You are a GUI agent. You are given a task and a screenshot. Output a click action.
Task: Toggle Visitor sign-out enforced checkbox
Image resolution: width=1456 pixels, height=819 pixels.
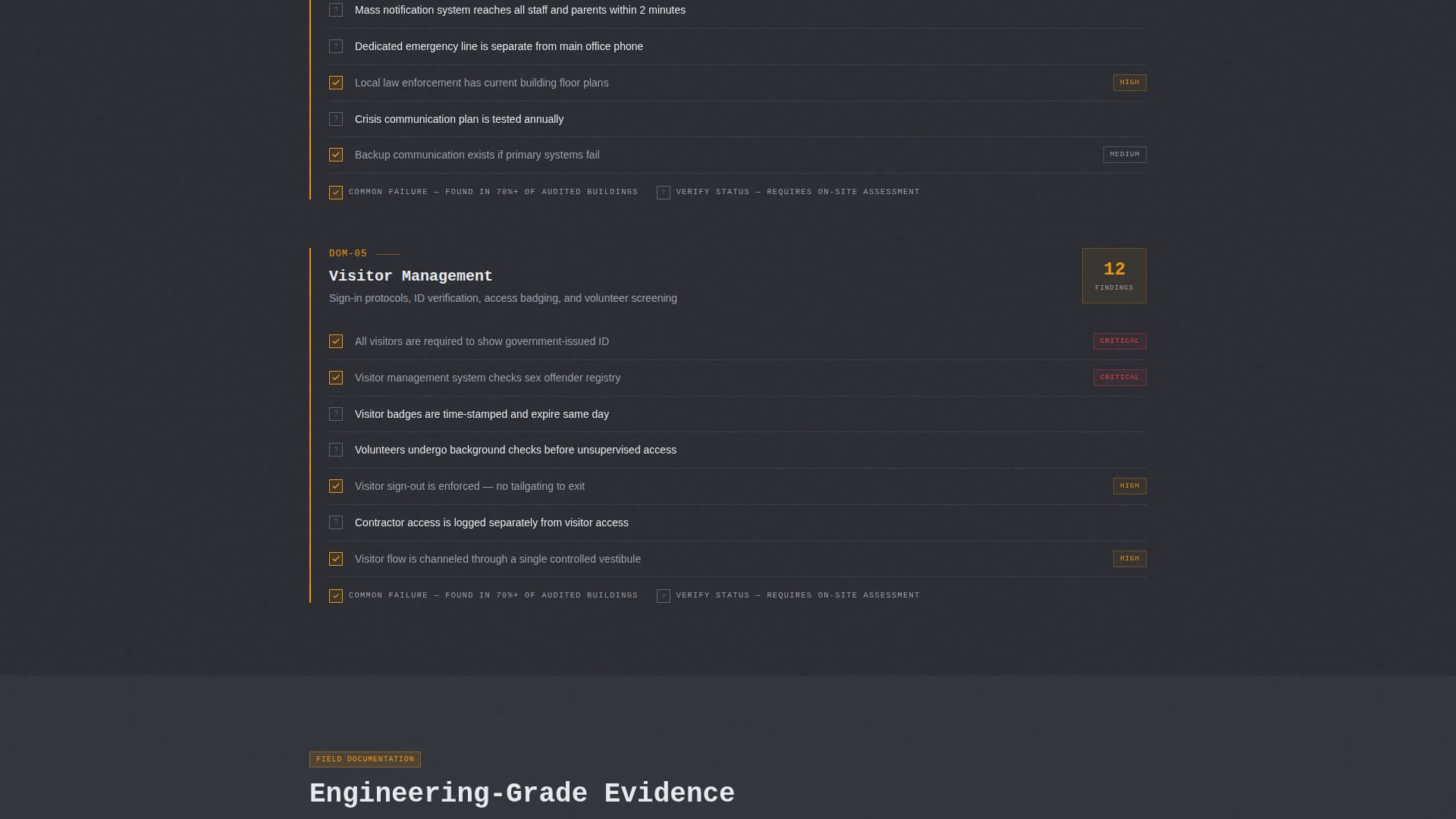click(x=336, y=486)
